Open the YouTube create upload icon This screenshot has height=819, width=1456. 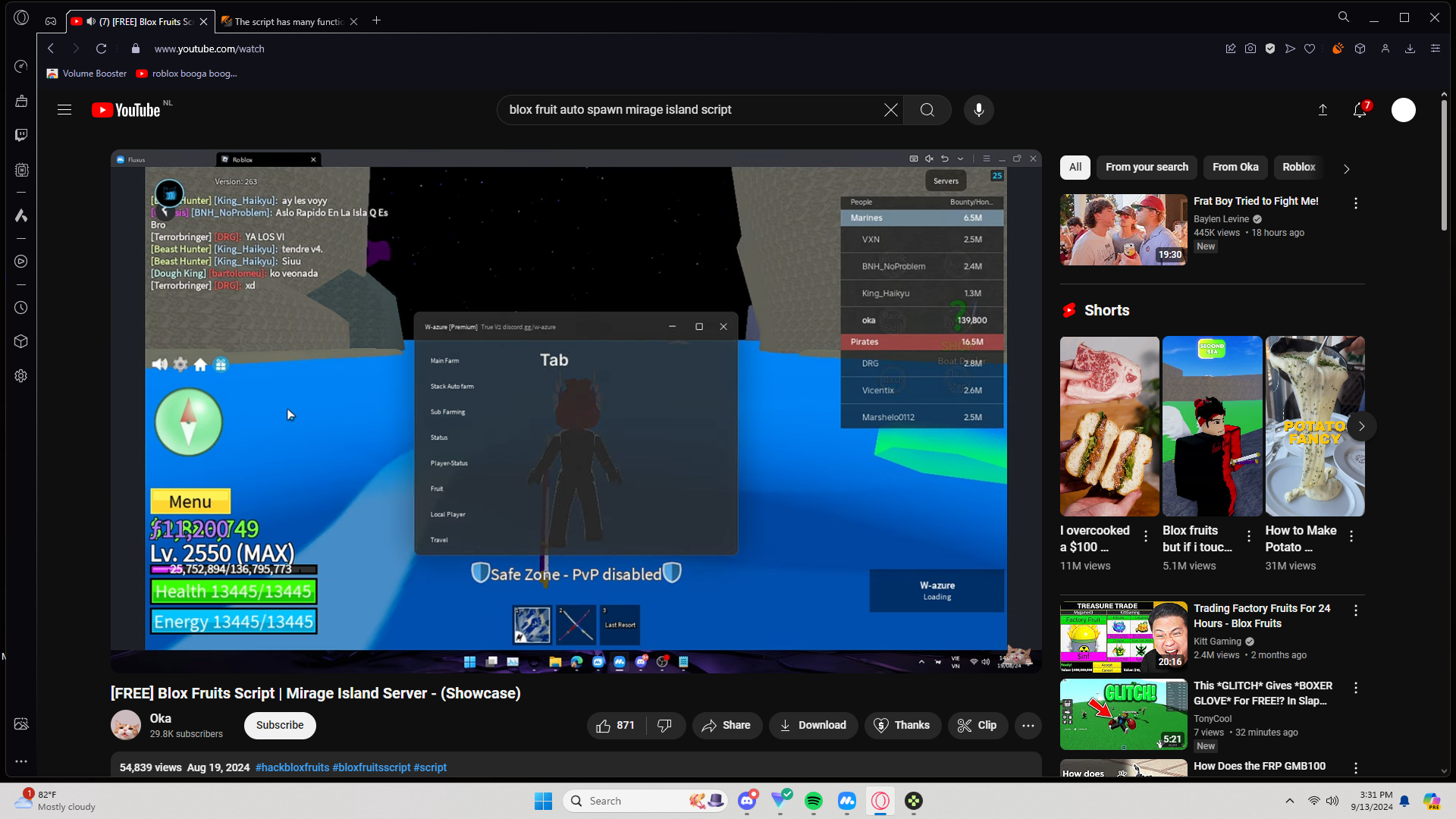(x=1323, y=110)
